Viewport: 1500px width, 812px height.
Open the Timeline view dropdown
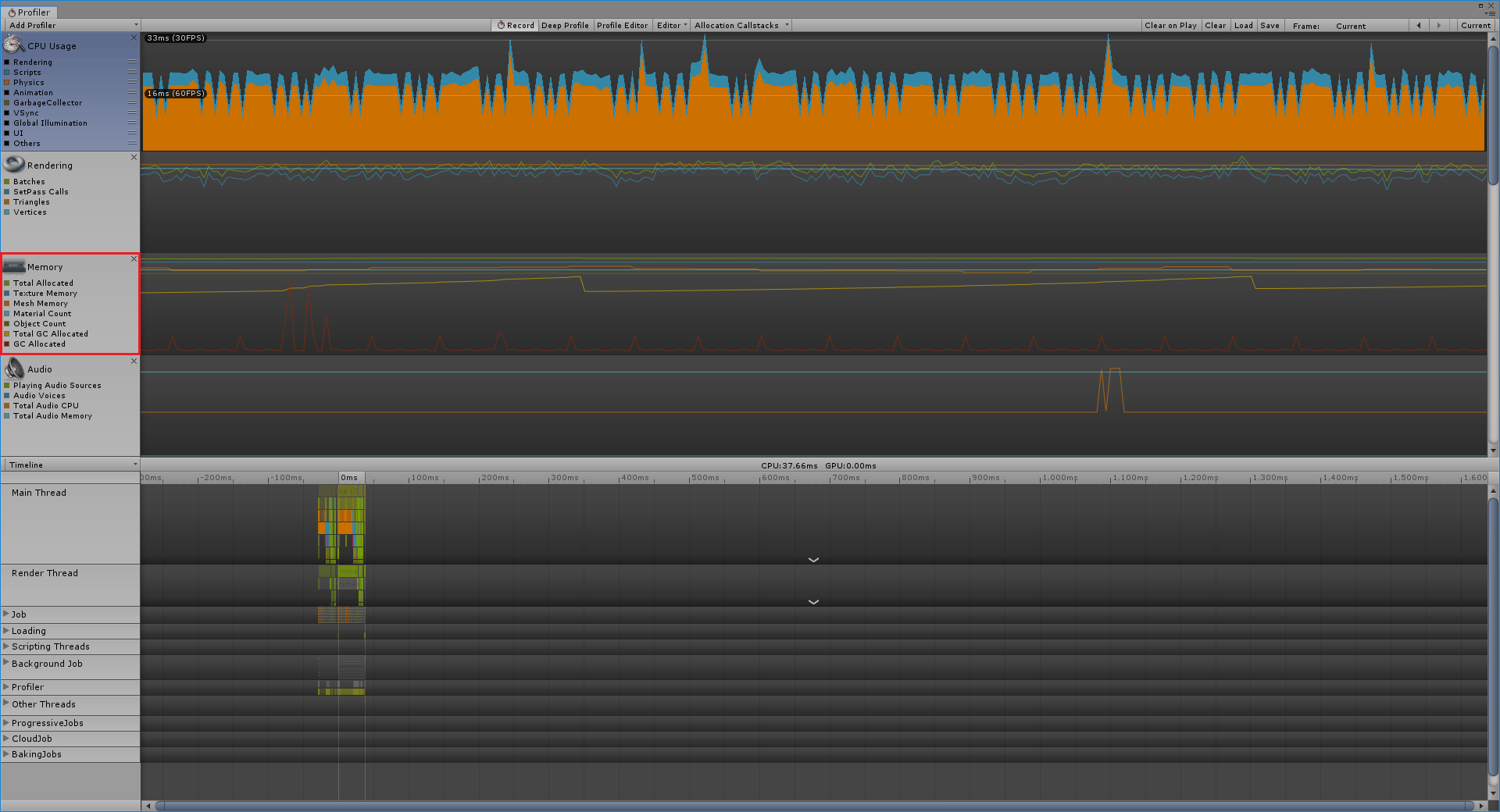pyautogui.click(x=70, y=465)
